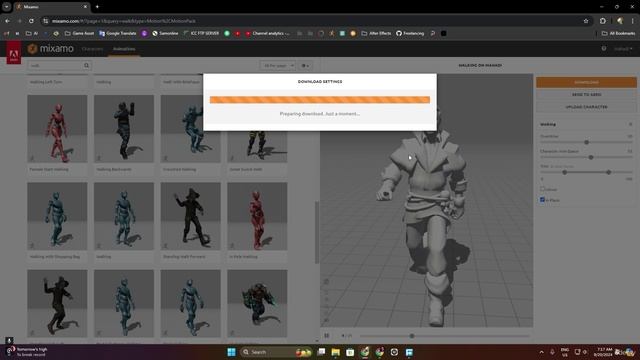Open the browser extensions icon

pyautogui.click(x=603, y=21)
